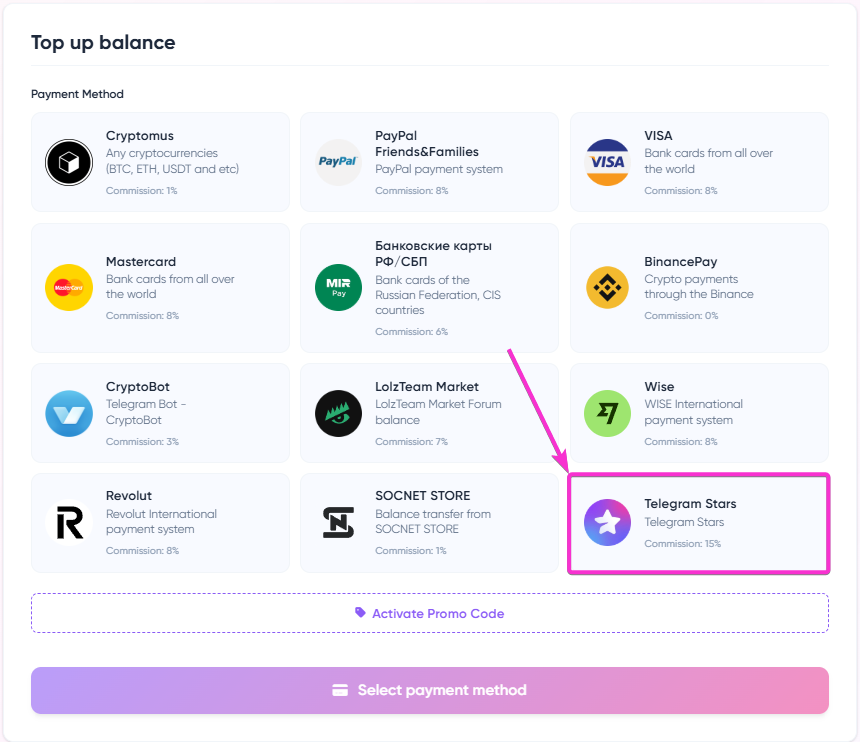Click 'Balance transfer from SOCNET STORE' text
Image resolution: width=860 pixels, height=742 pixels.
tap(433, 522)
